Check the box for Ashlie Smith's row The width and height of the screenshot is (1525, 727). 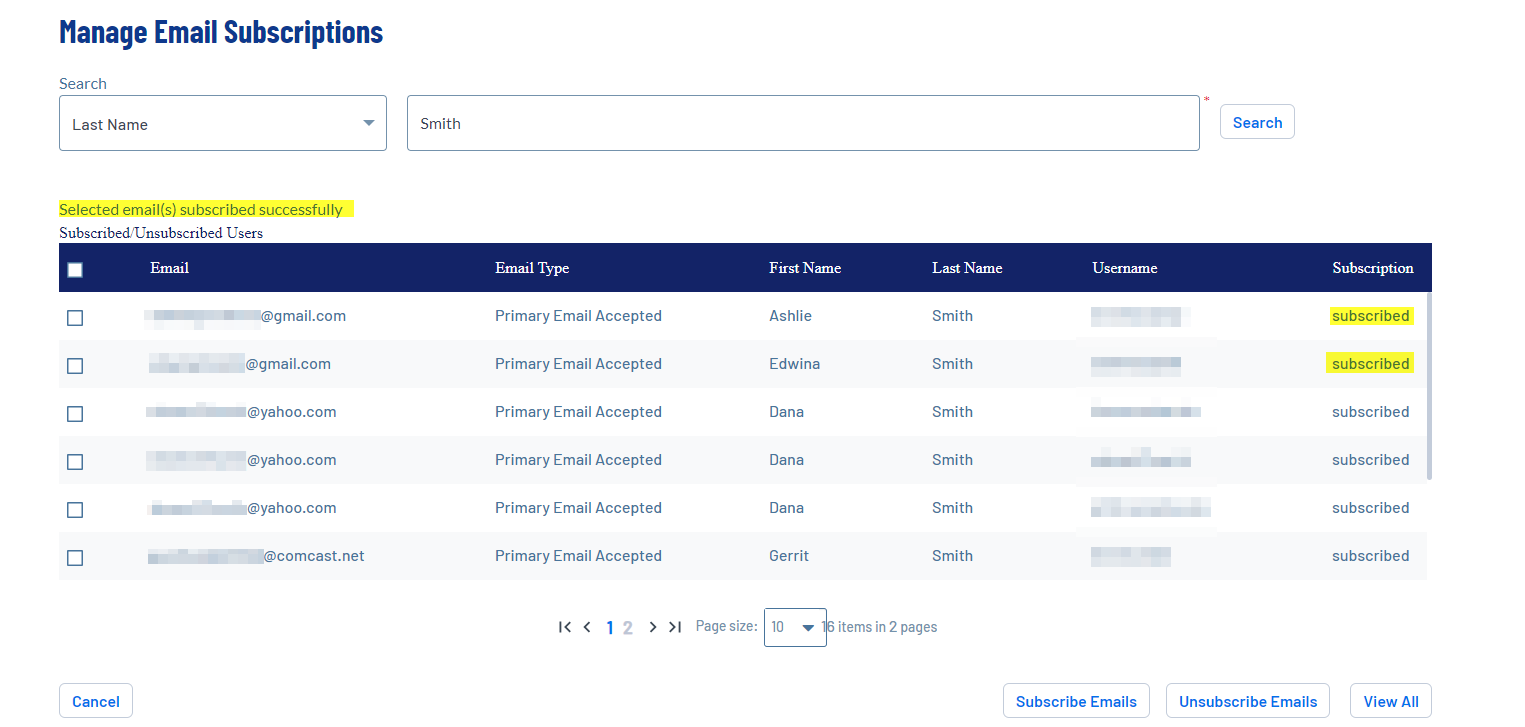75,317
